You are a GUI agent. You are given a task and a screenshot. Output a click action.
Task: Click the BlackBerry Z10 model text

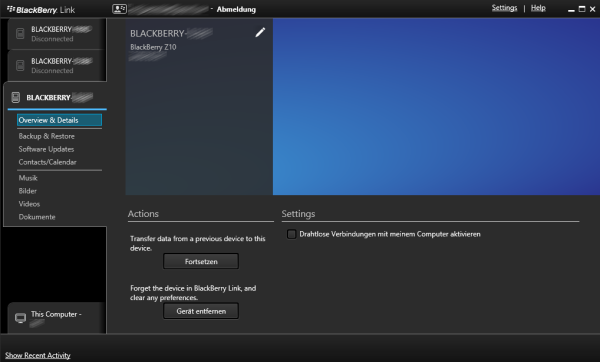point(153,47)
